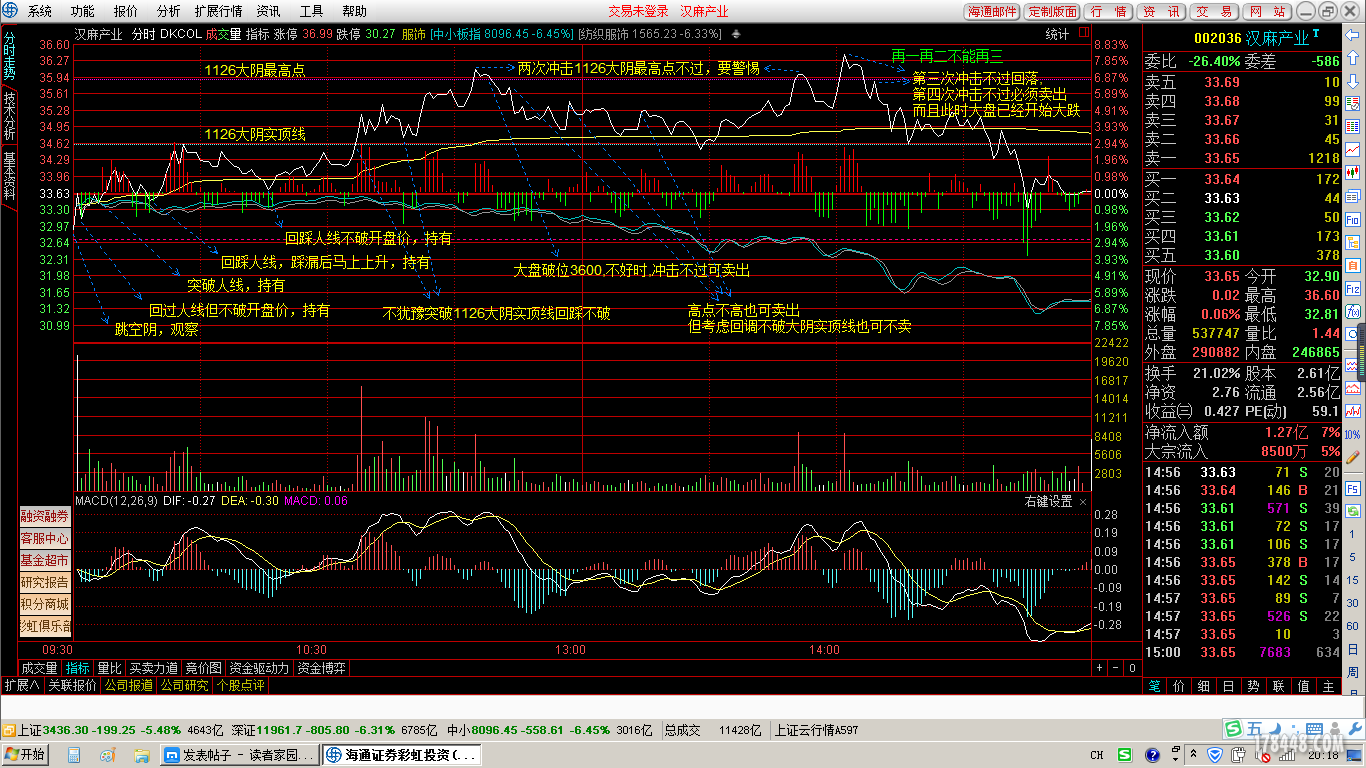Switch to the 成交量 indicator tab
This screenshot has height=768, width=1366.
[39, 668]
